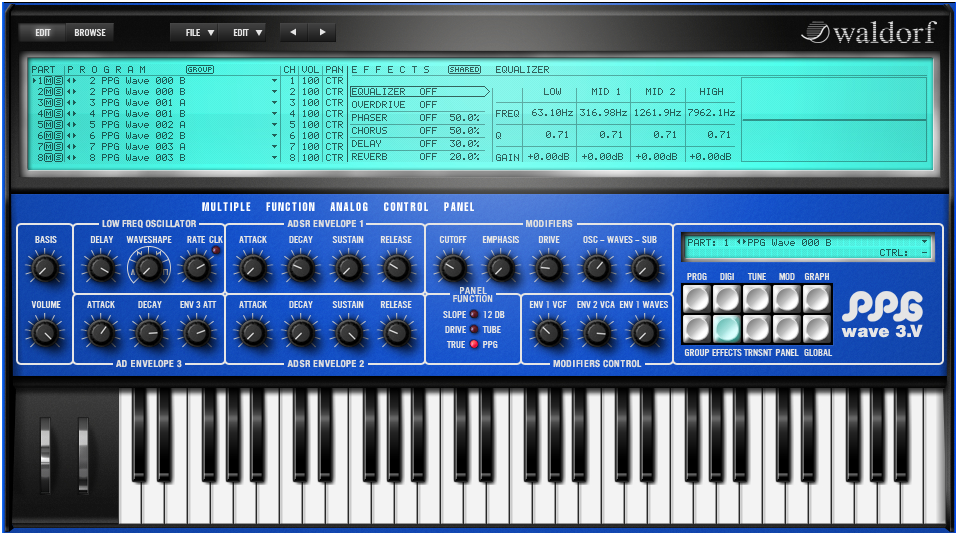Select the lit EFFECTS page button
The image size is (958, 535).
click(726, 329)
